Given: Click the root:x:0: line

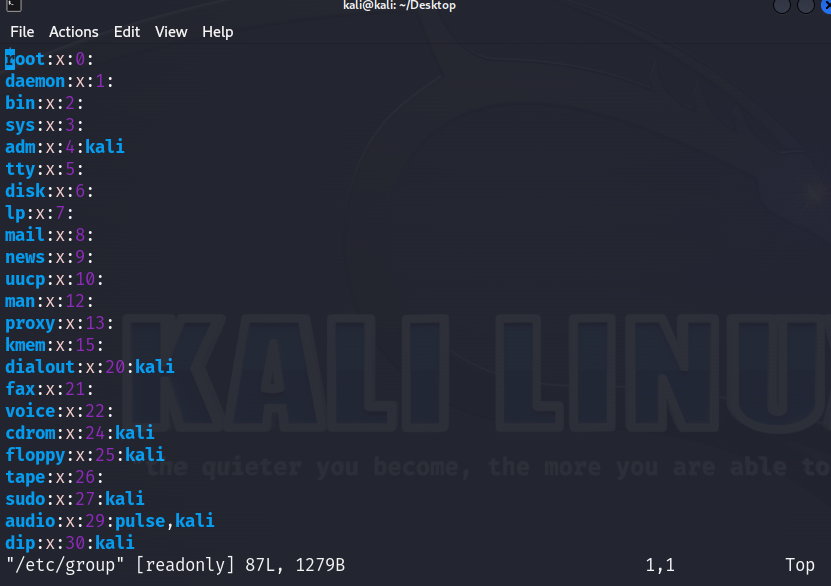Looking at the screenshot, I should tap(49, 59).
